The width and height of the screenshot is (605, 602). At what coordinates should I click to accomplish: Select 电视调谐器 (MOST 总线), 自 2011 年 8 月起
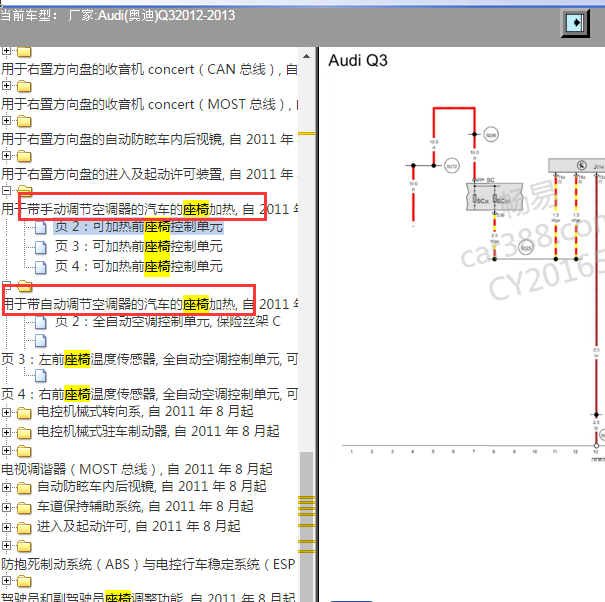137,469
